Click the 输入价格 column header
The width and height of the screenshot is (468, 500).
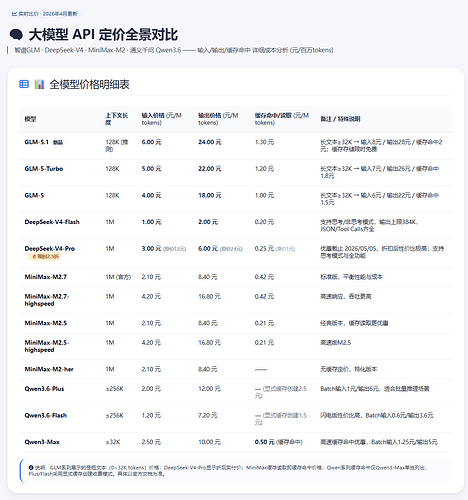coord(161,119)
